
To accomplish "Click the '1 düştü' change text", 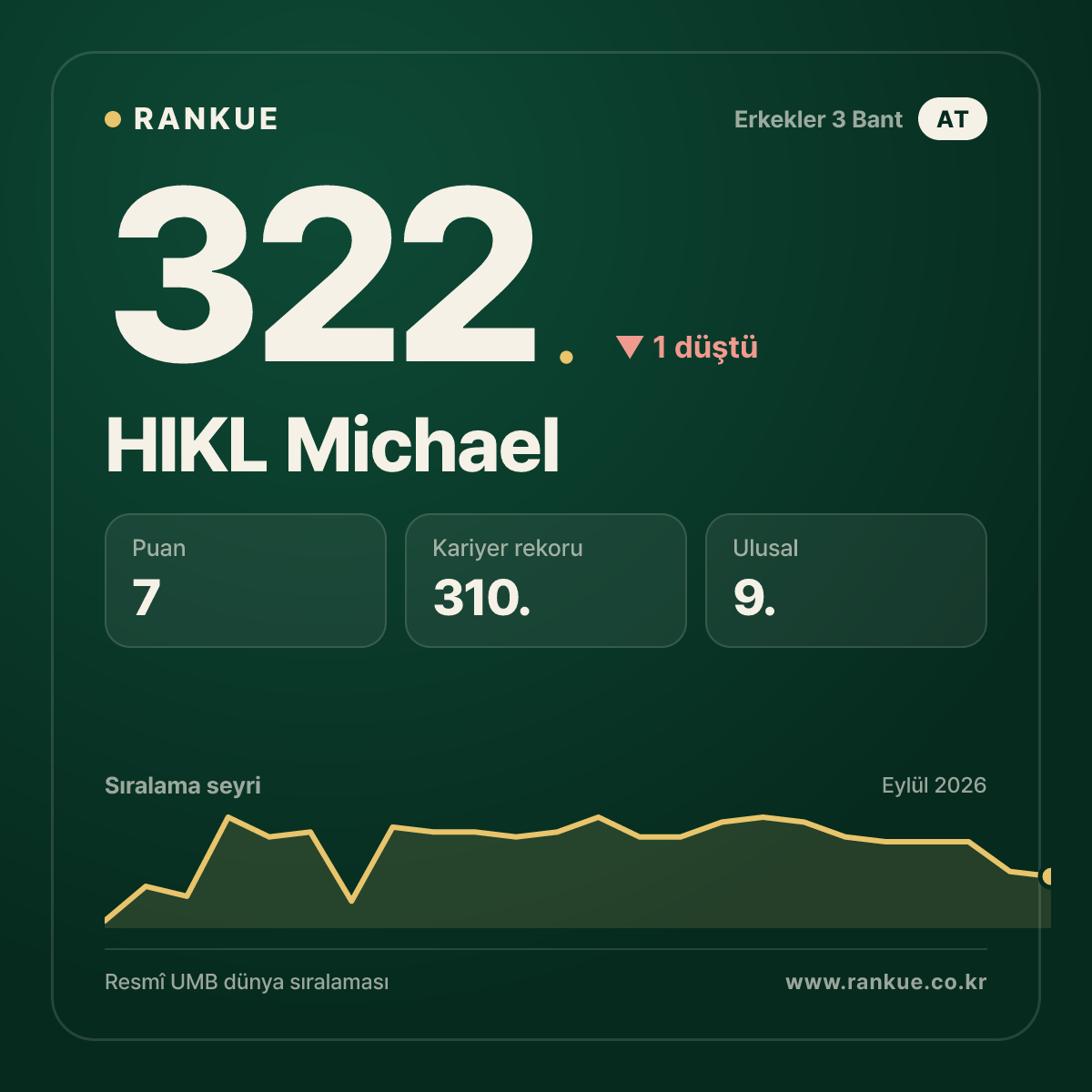I will click(x=705, y=347).
